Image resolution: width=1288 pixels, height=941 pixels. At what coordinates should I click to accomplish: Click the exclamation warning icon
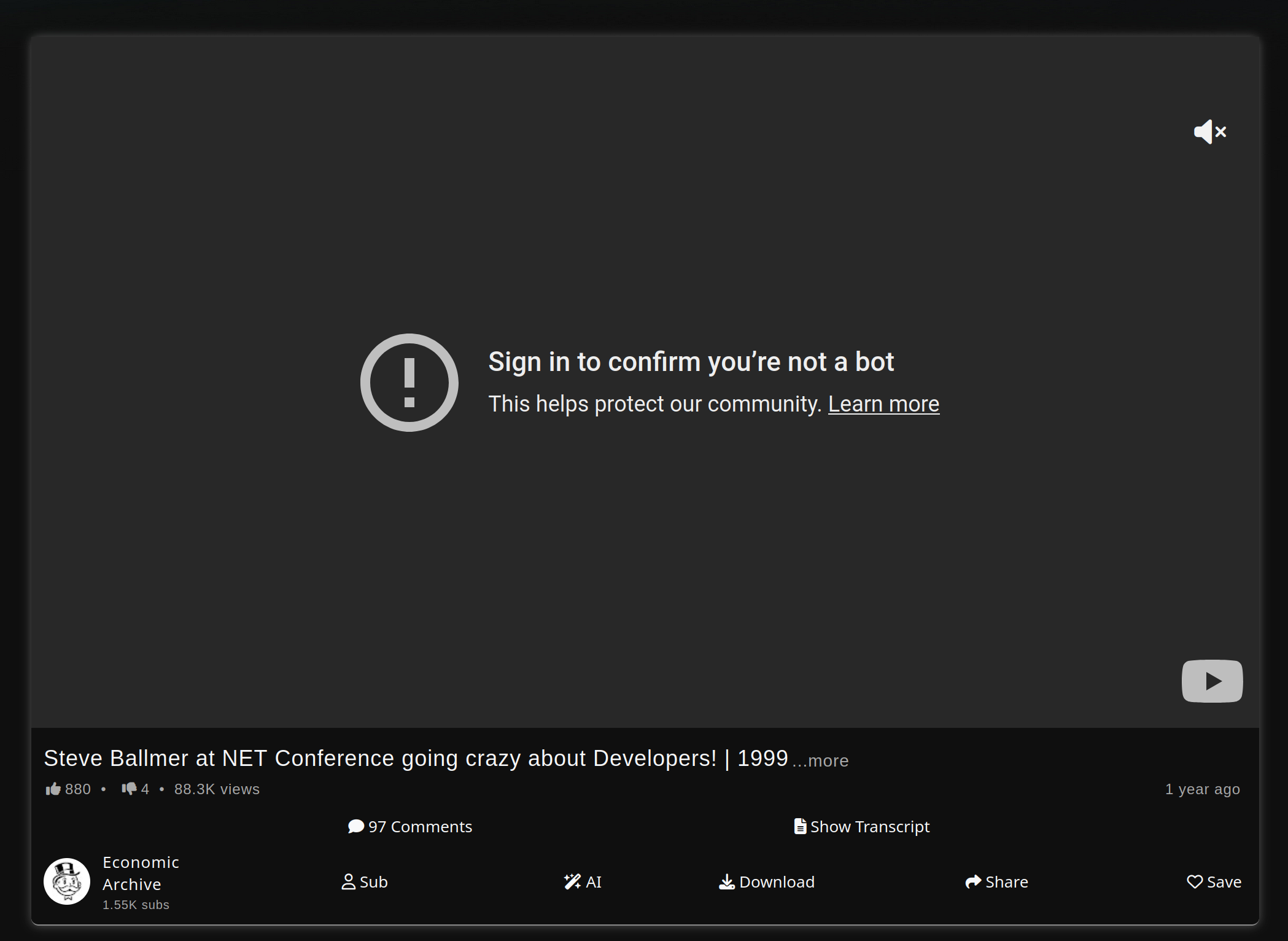(409, 382)
